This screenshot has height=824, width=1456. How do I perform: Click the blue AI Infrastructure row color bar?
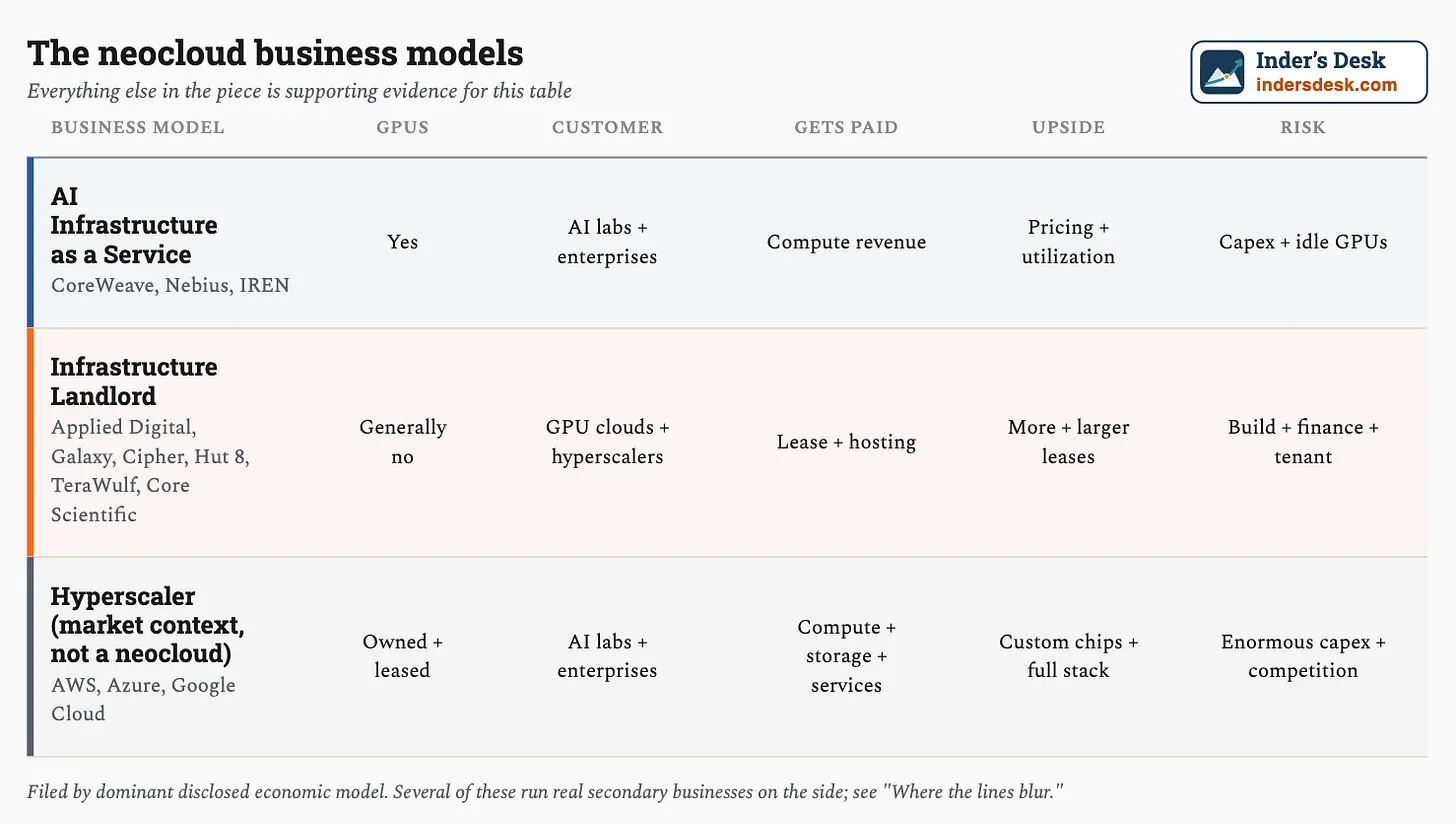click(x=30, y=242)
